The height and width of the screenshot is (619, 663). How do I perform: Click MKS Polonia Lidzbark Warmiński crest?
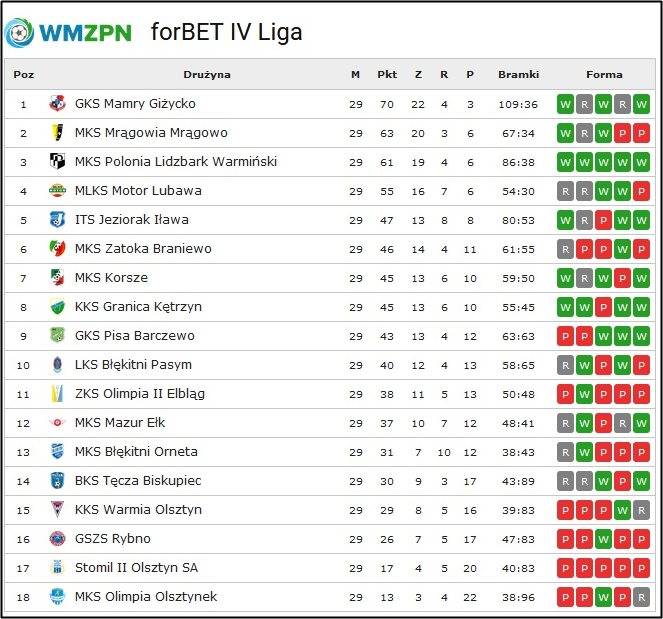pos(57,162)
